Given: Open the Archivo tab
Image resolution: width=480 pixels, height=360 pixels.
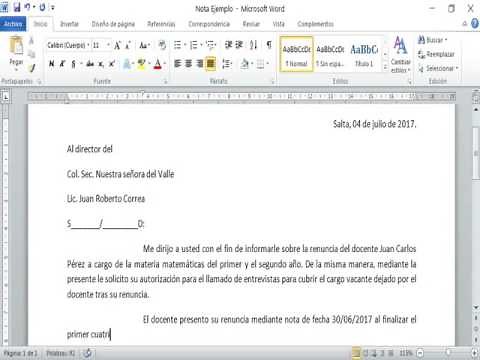Looking at the screenshot, I should click(13, 24).
